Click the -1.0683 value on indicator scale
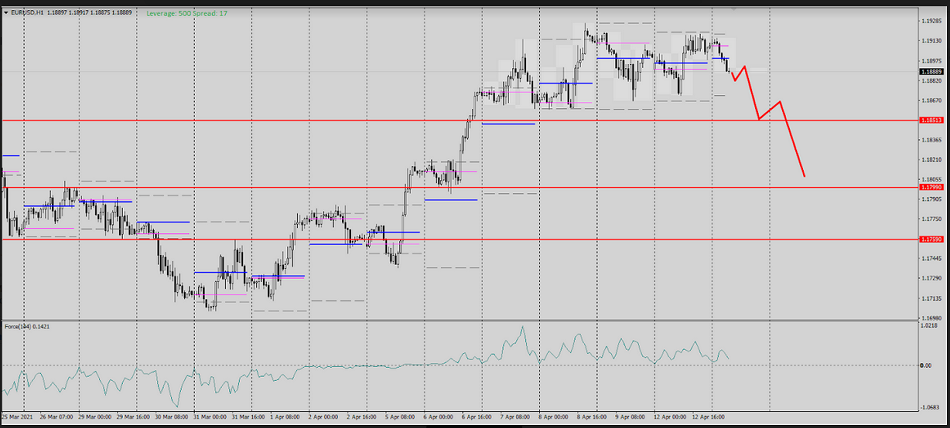This screenshot has height=428, width=950. tap(929, 406)
